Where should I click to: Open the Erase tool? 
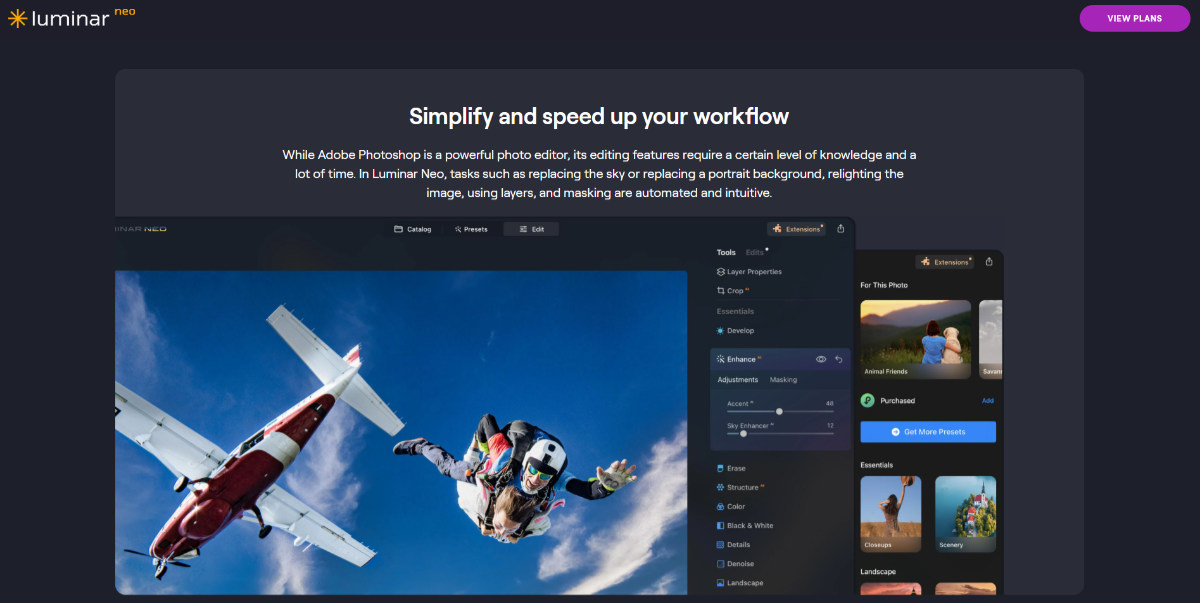pyautogui.click(x=730, y=468)
